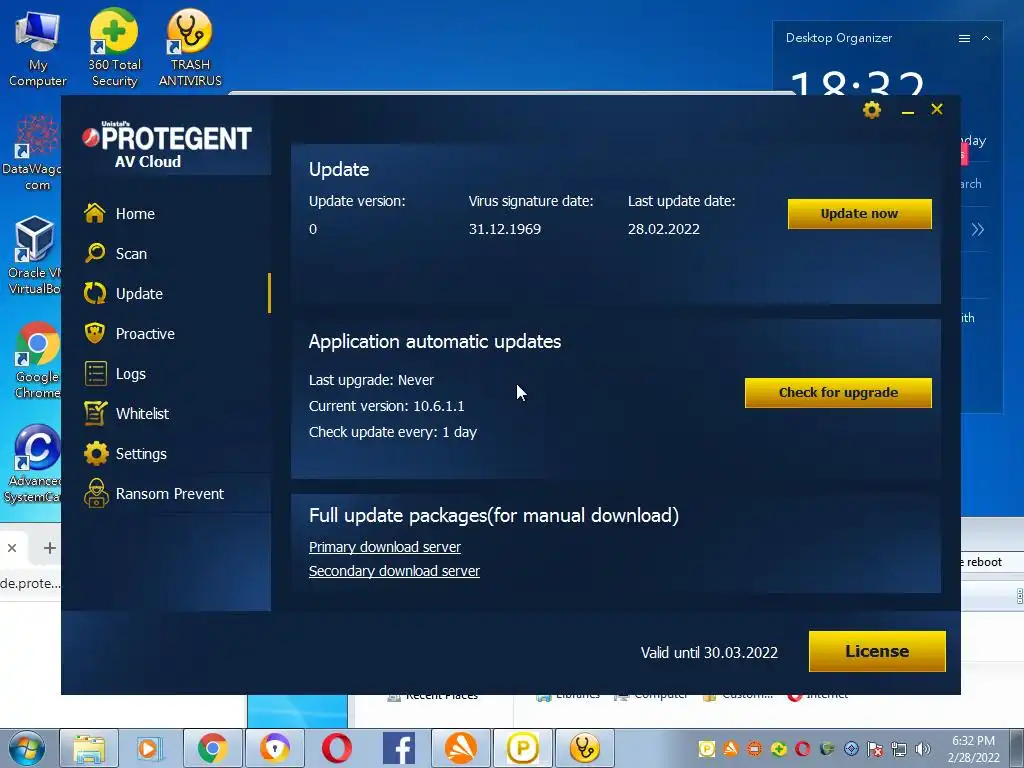Open TRASH ANTIVIRUS desktop shortcut

tap(190, 48)
